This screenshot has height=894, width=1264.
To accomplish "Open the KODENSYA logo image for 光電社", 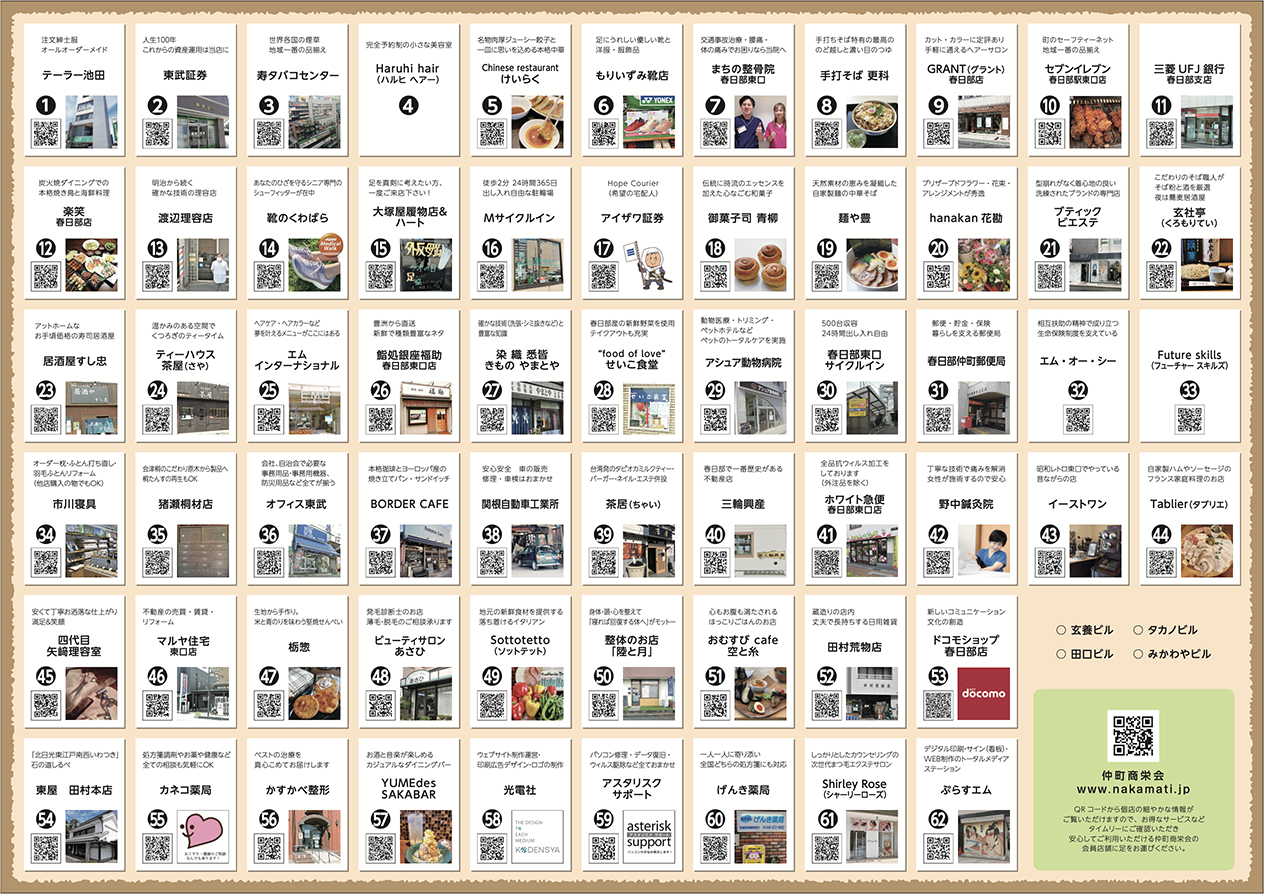I will point(538,836).
